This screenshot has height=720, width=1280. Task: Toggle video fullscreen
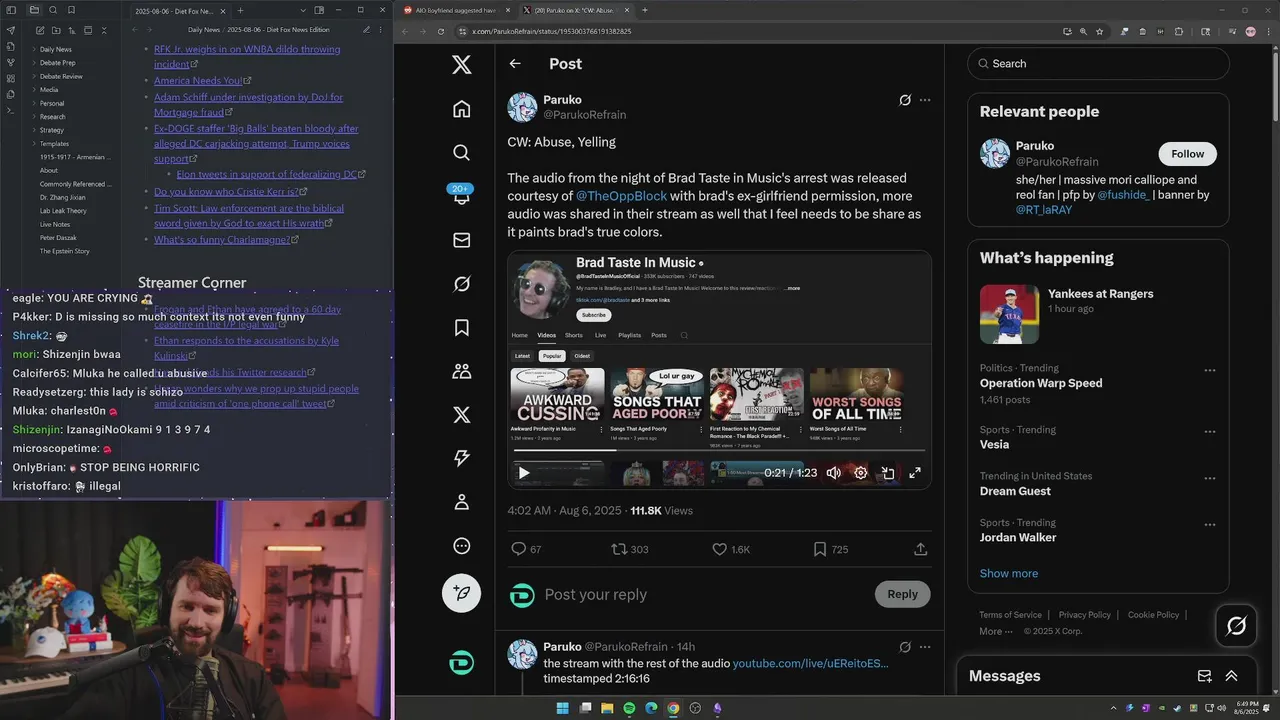click(915, 473)
